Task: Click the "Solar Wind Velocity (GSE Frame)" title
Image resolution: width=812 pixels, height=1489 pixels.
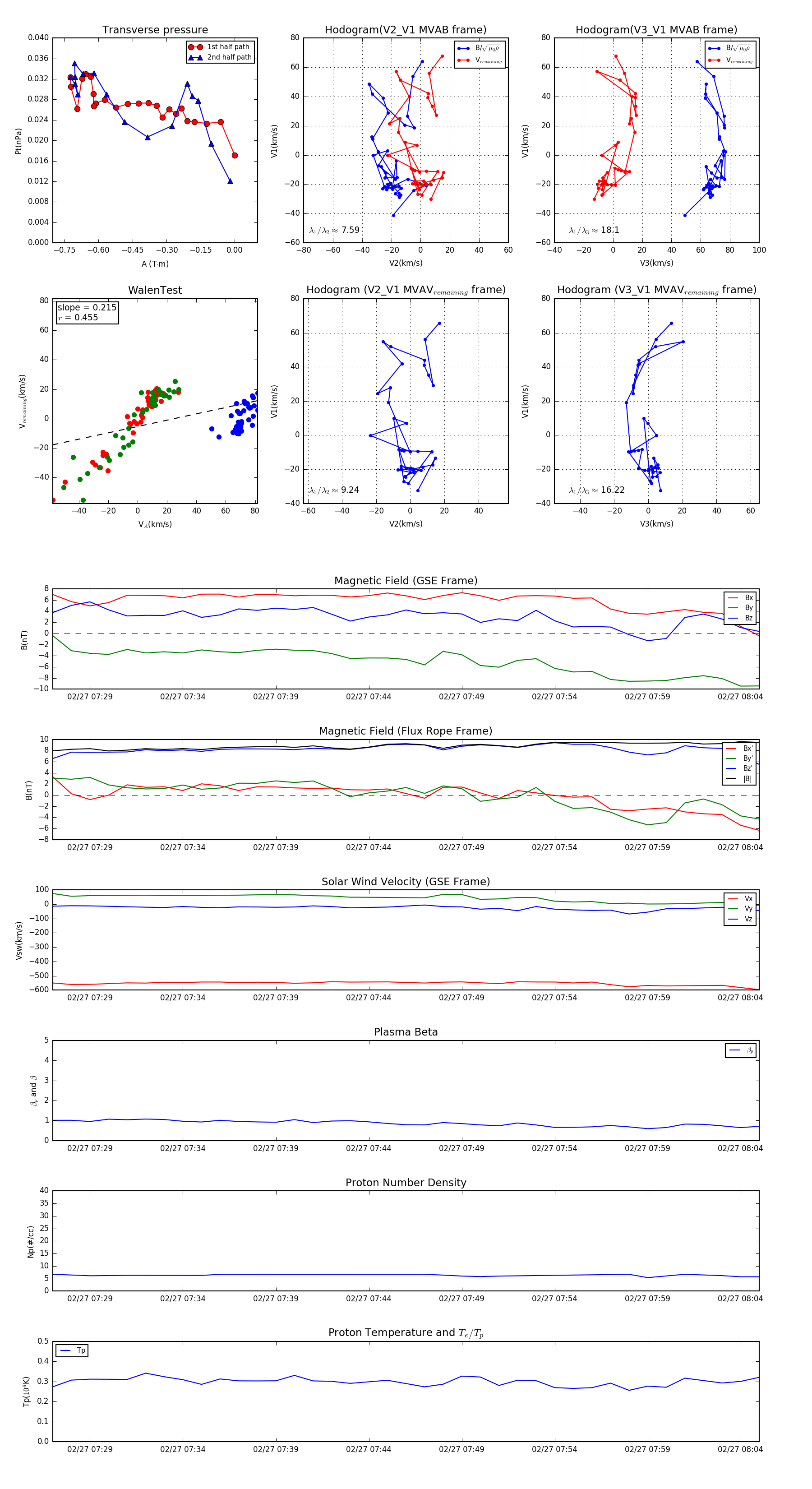Action: coord(406,882)
